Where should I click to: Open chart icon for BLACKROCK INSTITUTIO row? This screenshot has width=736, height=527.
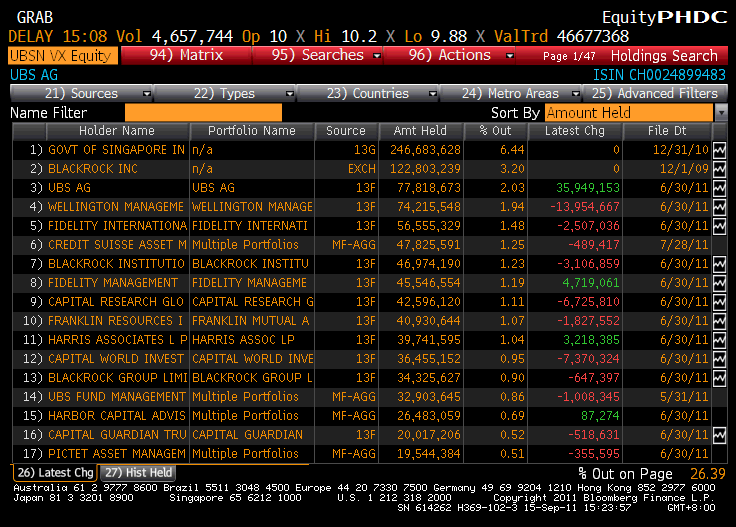coord(719,264)
